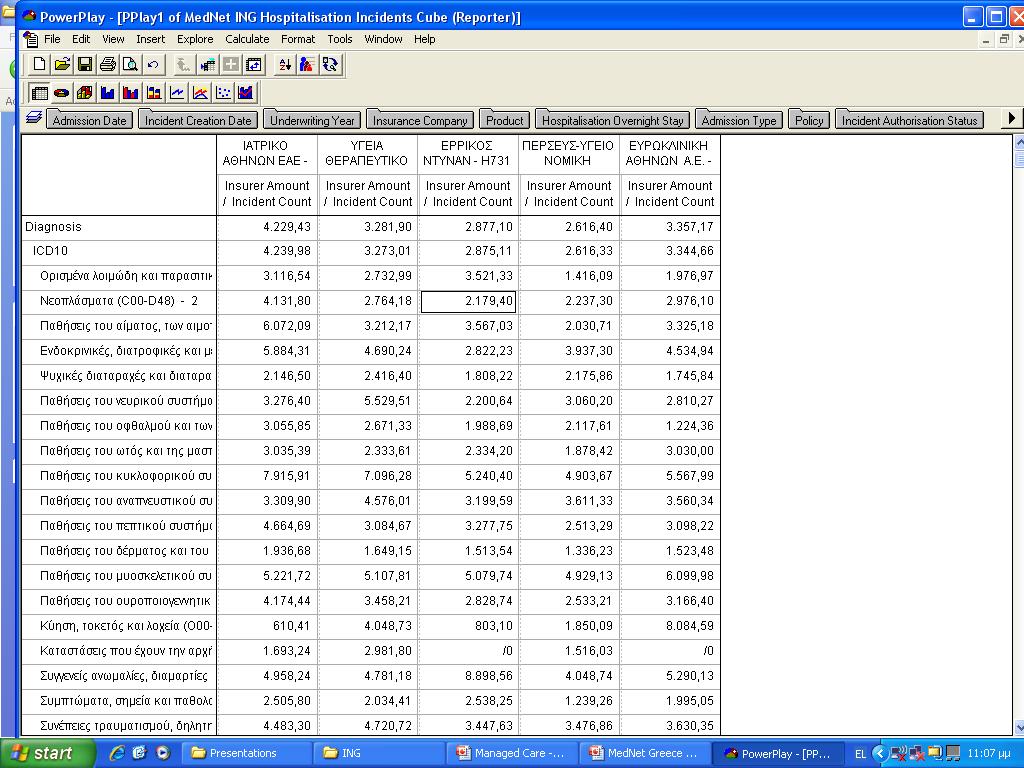The height and width of the screenshot is (768, 1024).
Task: Switch to the ING folder taskbar button
Action: coord(377,753)
